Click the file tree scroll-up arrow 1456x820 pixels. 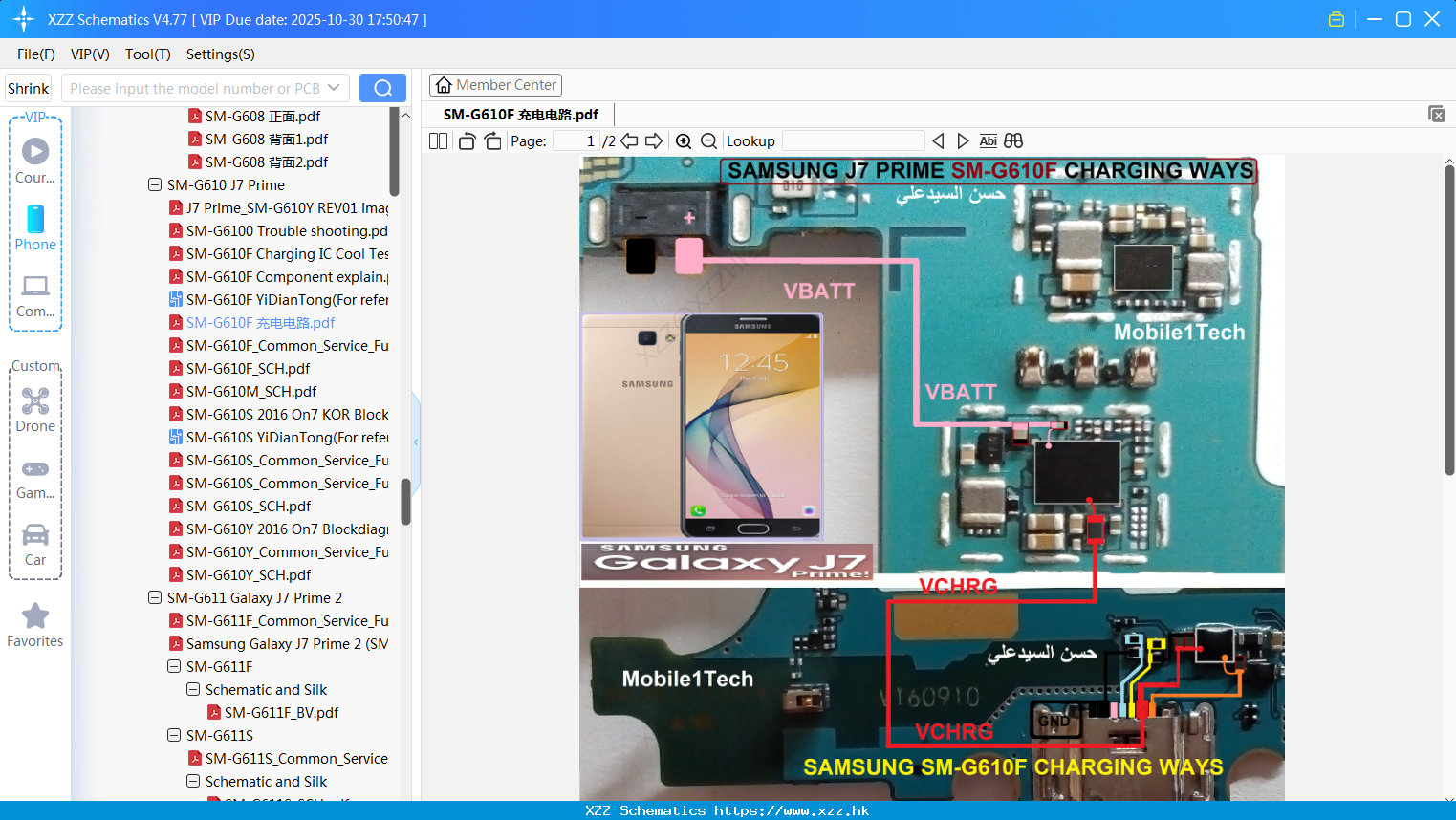click(405, 115)
